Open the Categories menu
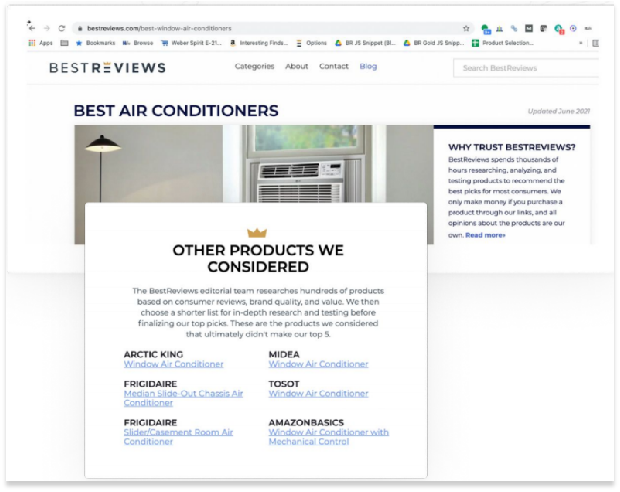 coord(254,67)
